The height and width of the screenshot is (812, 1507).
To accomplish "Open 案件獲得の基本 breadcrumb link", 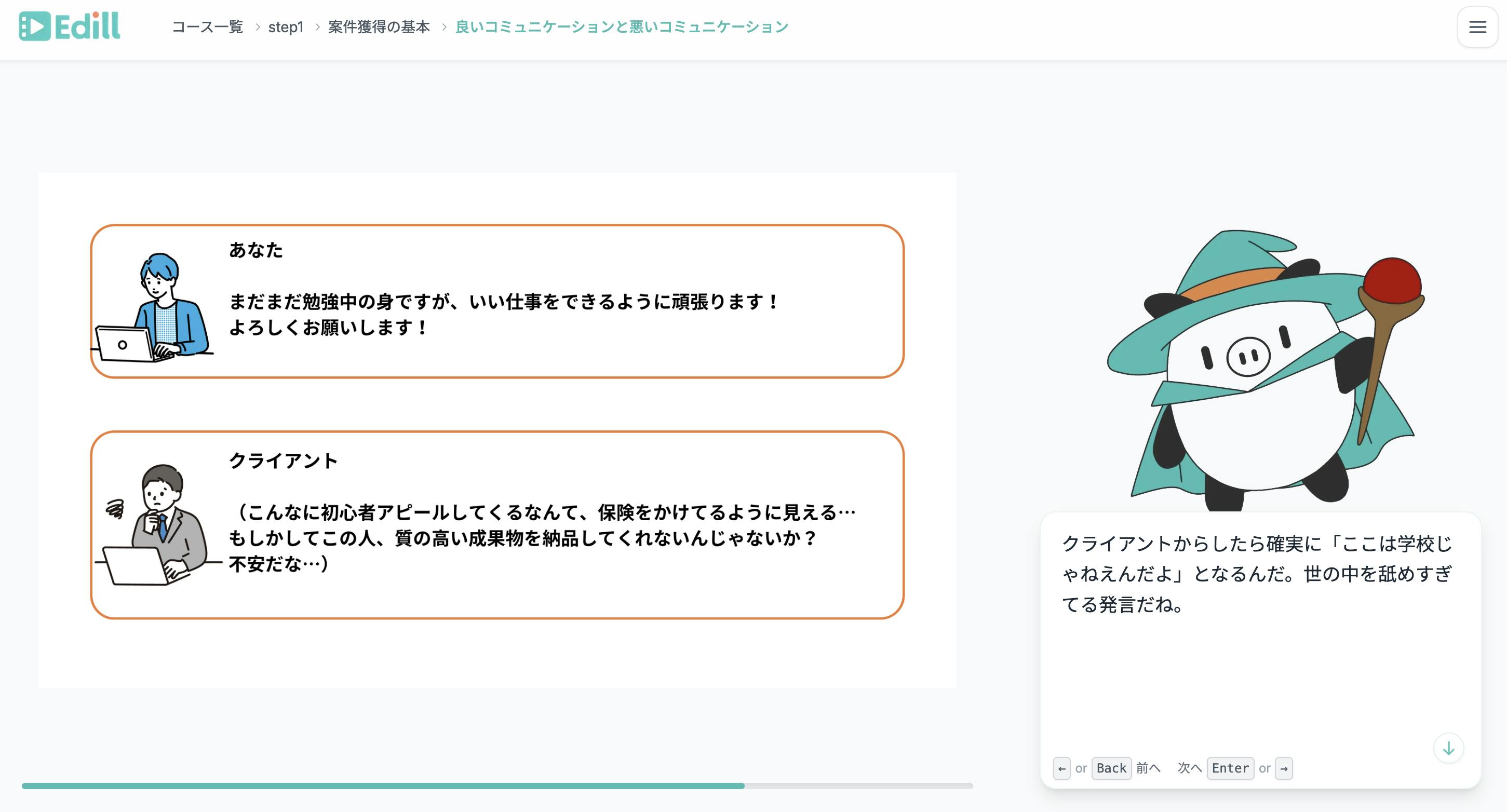I will coord(379,27).
